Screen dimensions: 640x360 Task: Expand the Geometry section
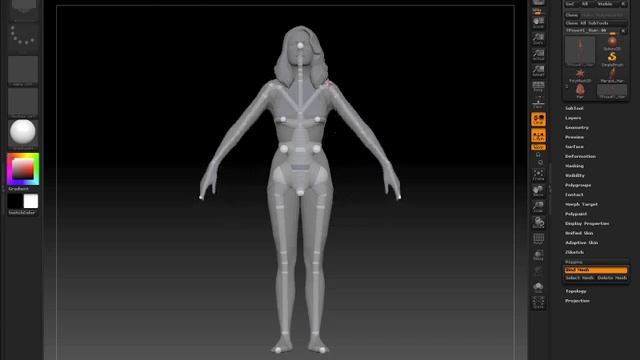pyautogui.click(x=577, y=127)
